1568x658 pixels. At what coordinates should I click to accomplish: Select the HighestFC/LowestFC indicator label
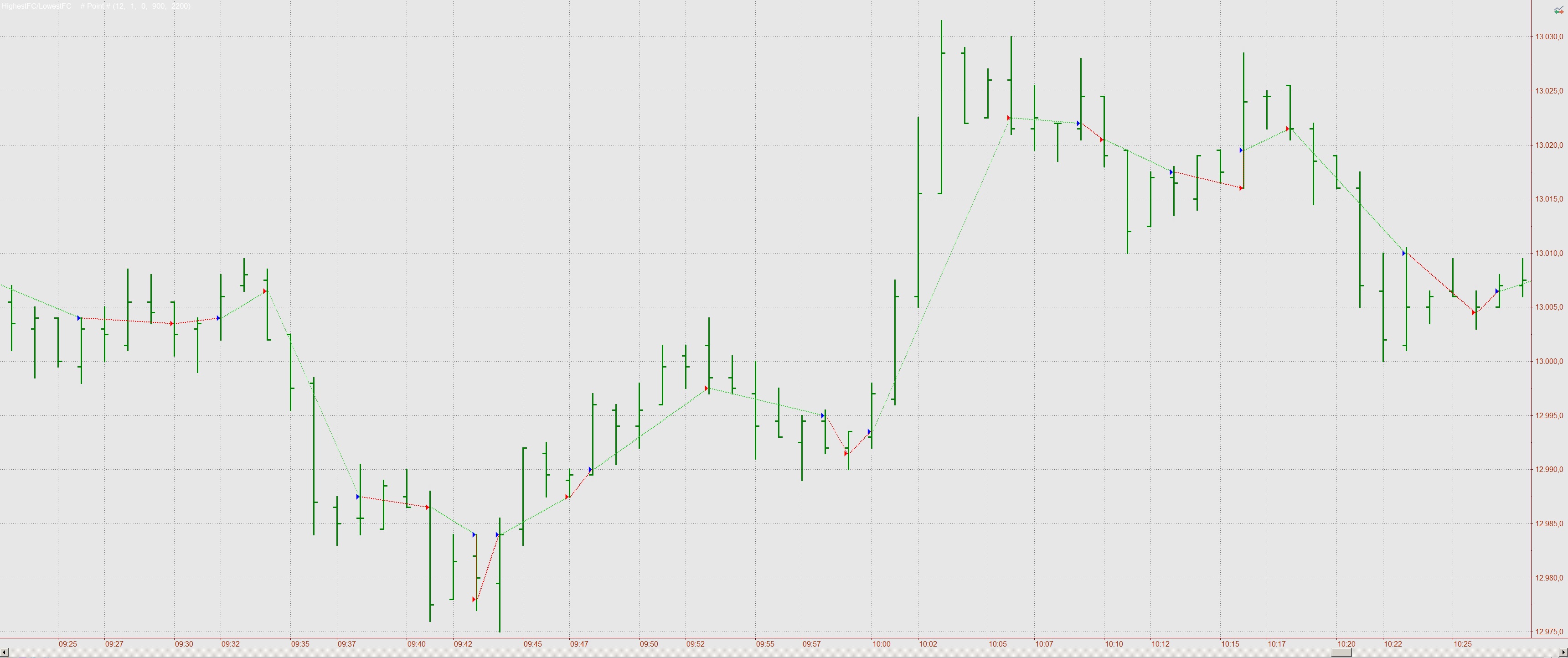pos(36,6)
